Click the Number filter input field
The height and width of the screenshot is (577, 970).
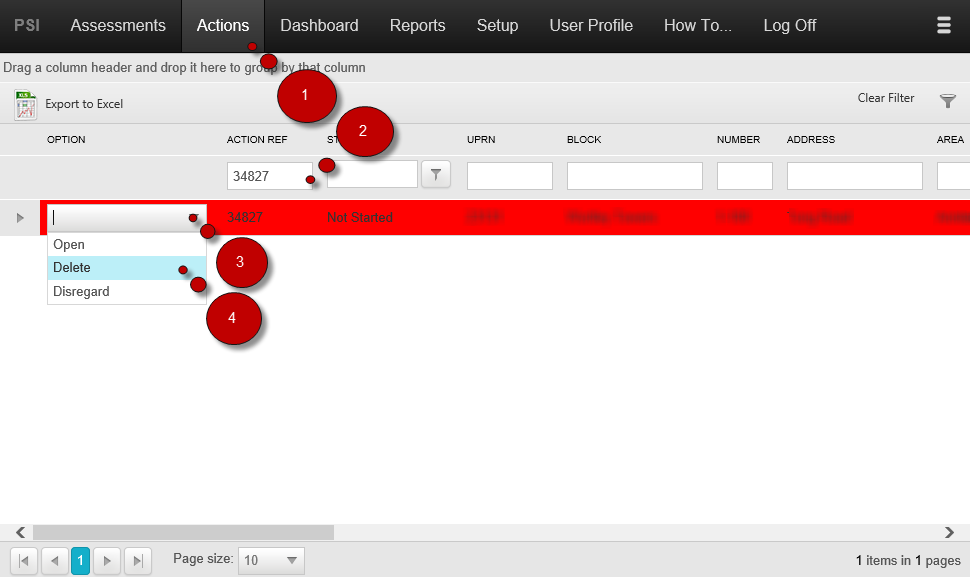tap(745, 176)
